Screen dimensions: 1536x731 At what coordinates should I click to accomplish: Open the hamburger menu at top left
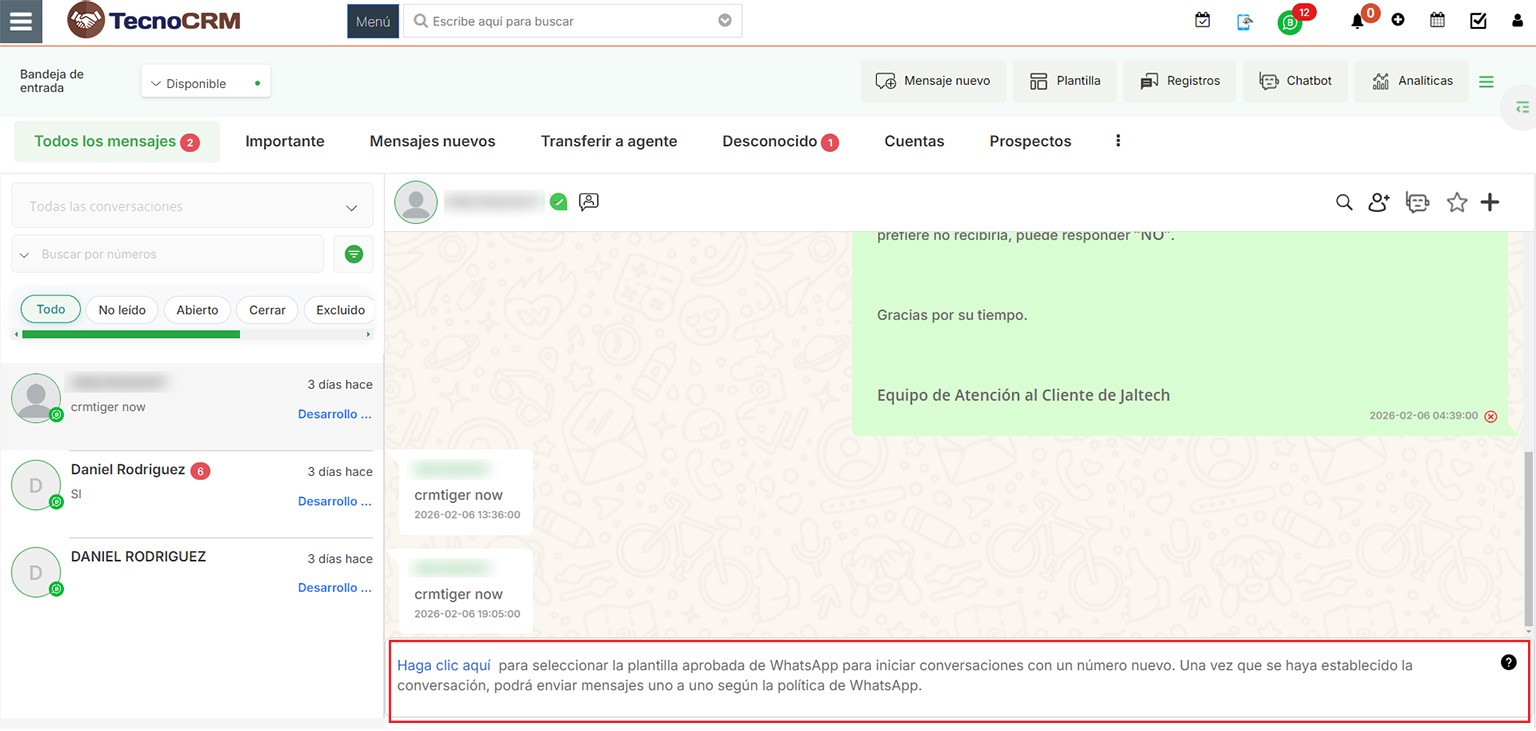point(21,21)
